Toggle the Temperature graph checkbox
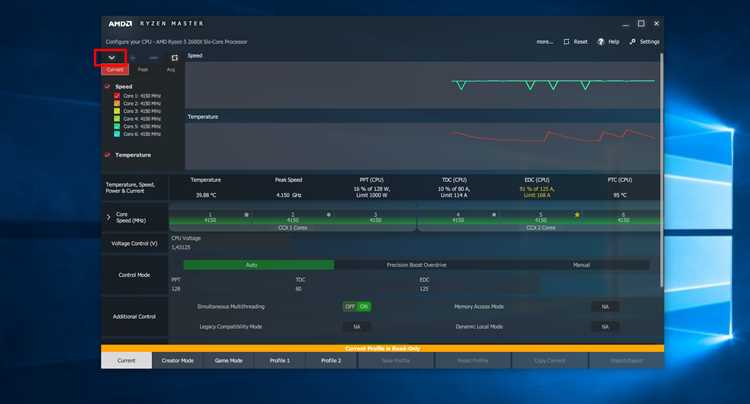 click(107, 155)
